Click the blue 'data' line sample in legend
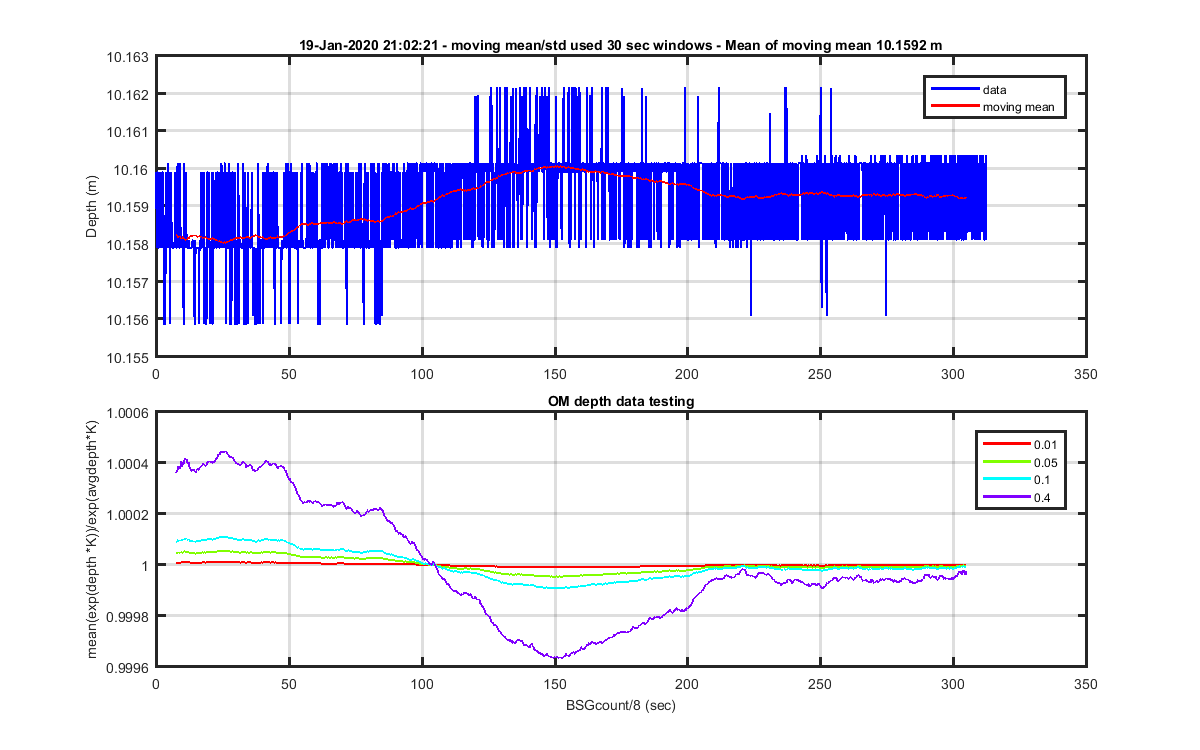This screenshot has width=1200, height=750. (x=954, y=90)
